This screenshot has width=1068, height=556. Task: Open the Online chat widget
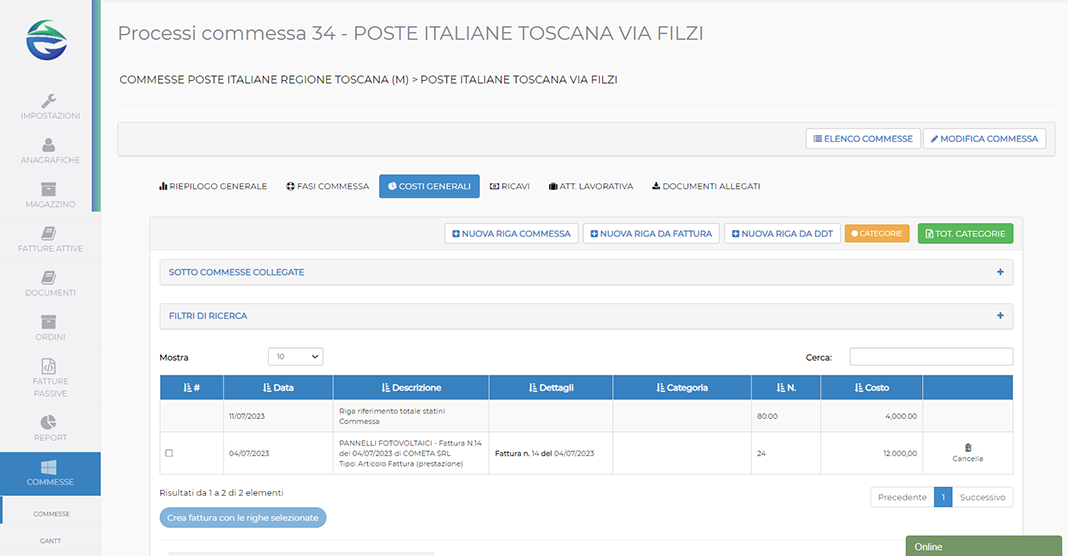coord(984,546)
